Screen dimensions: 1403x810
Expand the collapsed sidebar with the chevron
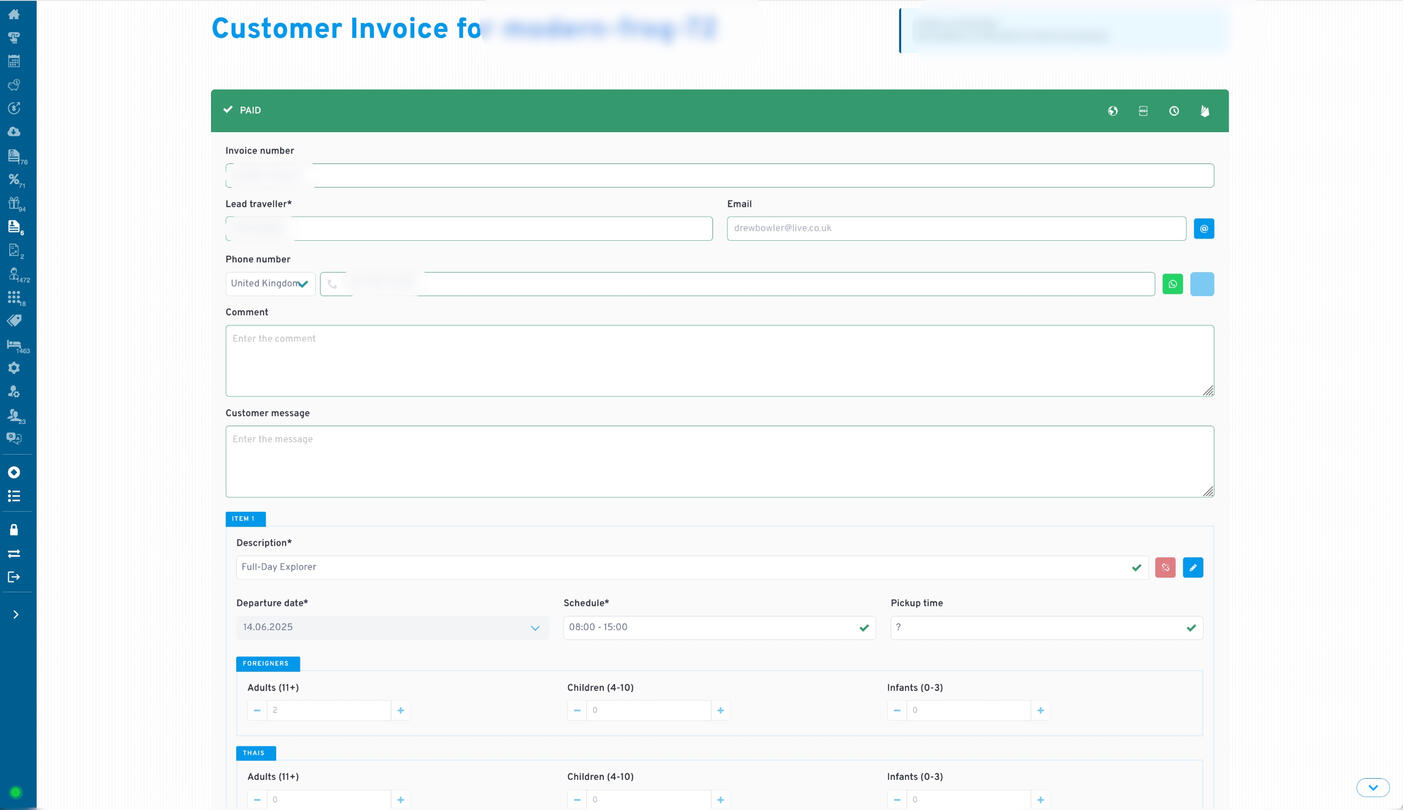point(17,614)
